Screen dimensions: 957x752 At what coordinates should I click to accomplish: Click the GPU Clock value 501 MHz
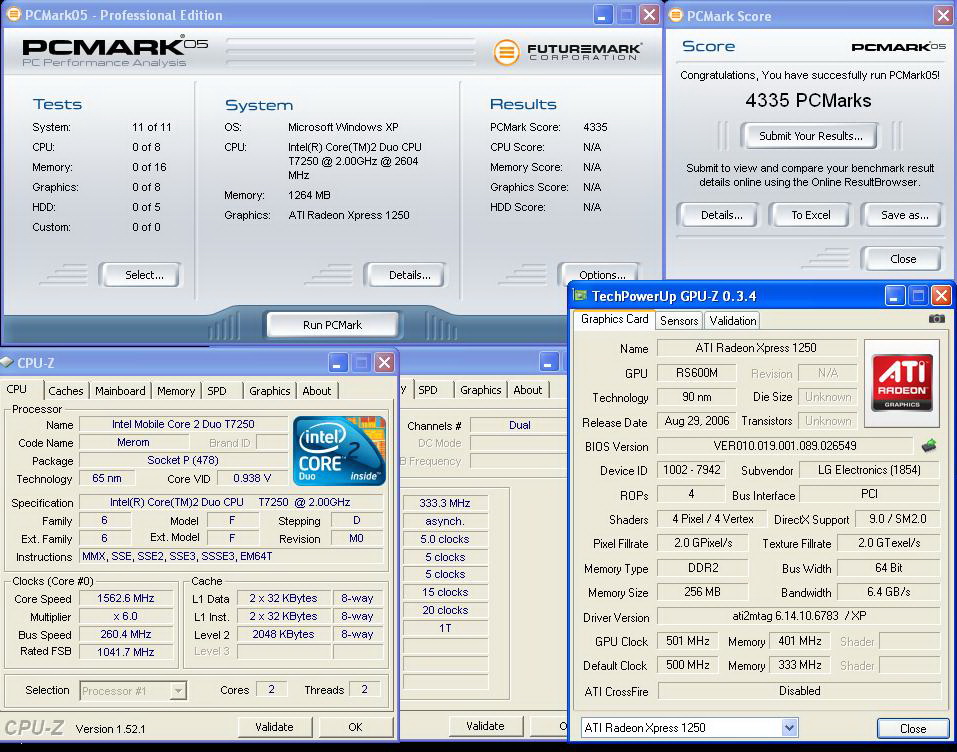tap(688, 641)
